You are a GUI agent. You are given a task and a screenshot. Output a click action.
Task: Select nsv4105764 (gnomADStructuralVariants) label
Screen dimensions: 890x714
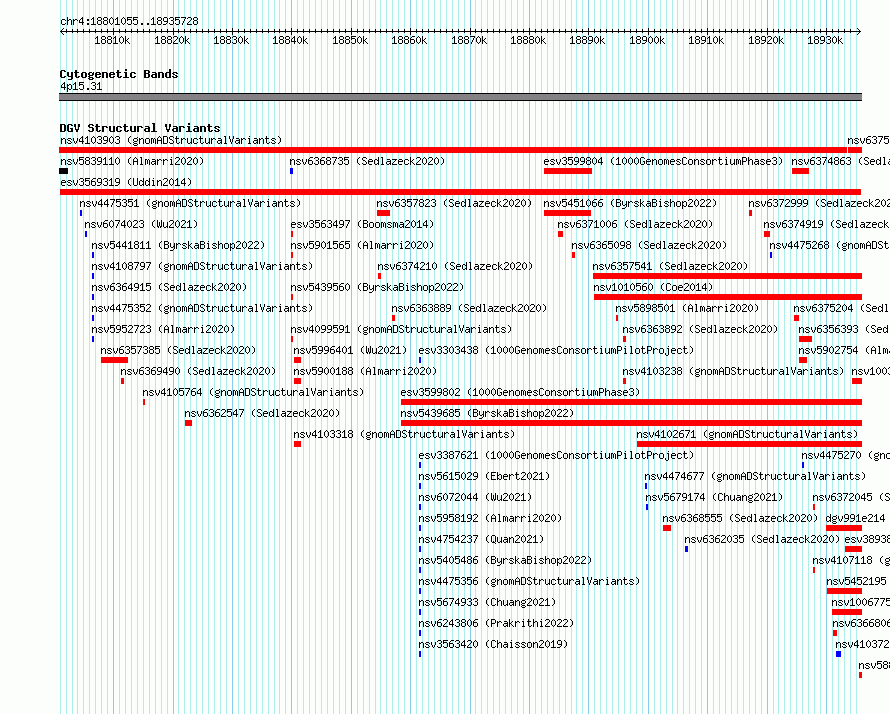tap(253, 392)
